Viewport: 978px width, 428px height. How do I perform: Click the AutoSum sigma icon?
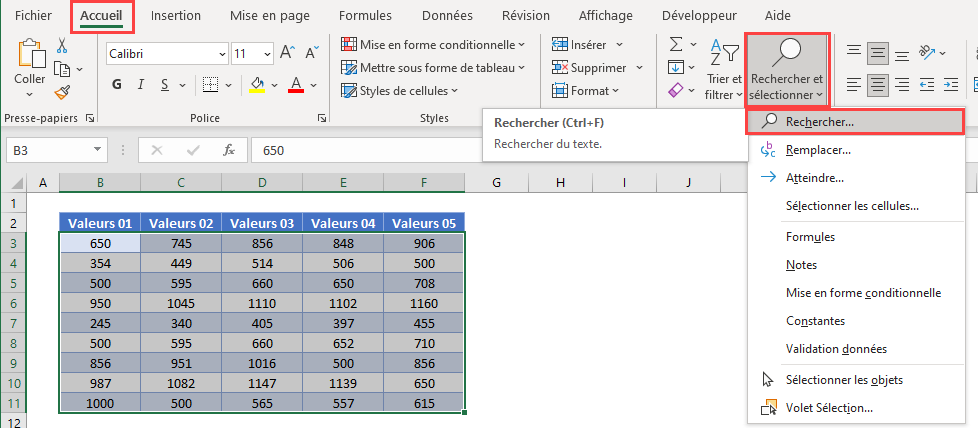point(676,44)
